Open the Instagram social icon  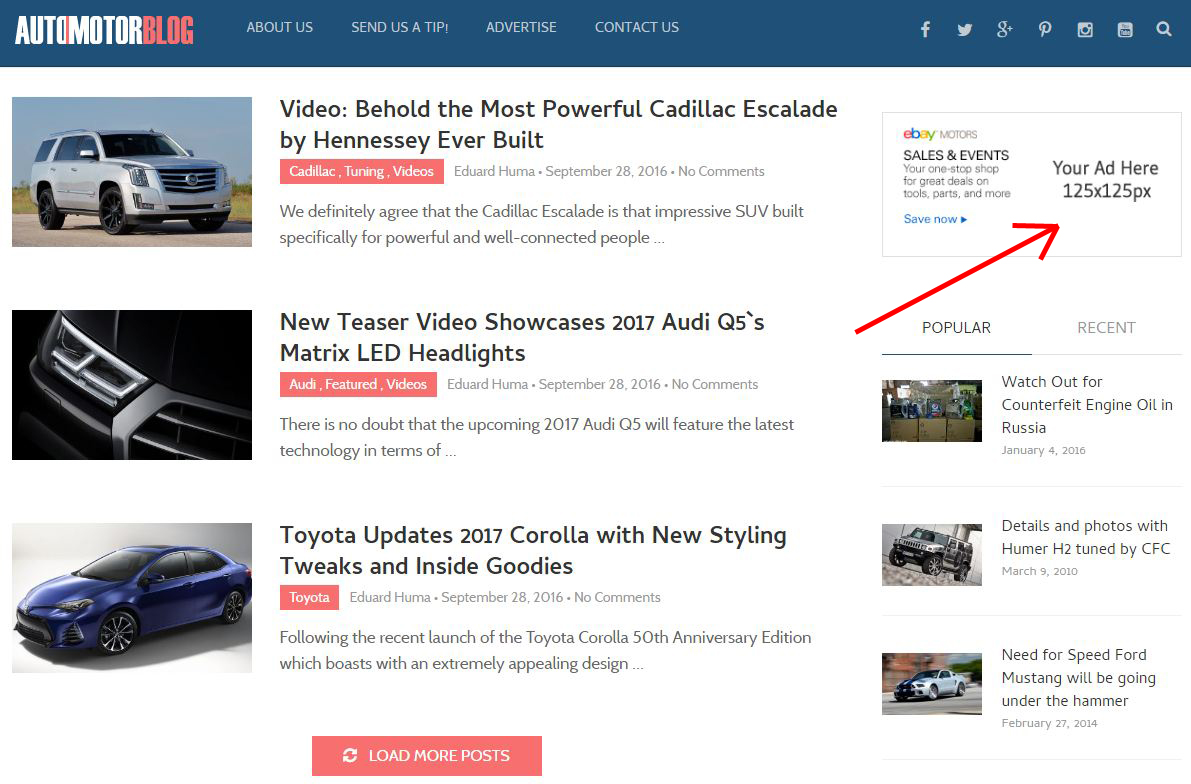pyautogui.click(x=1085, y=30)
